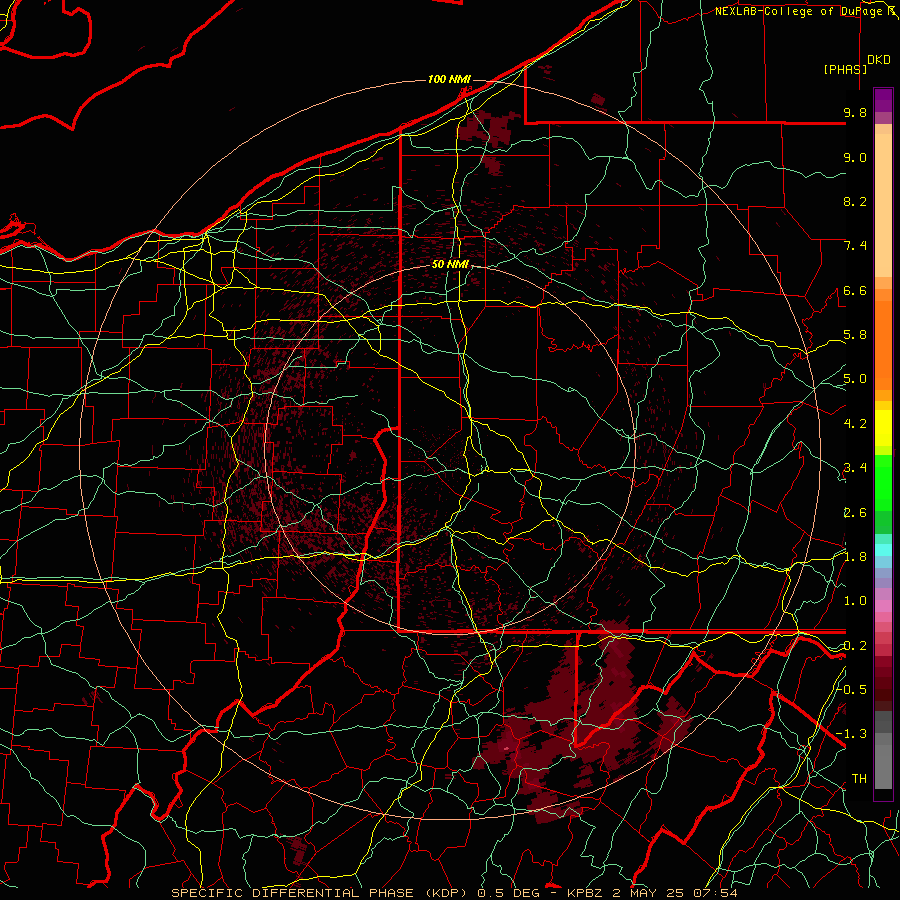The width and height of the screenshot is (900, 900).
Task: Click the purple segment atop the color bar
Action: coord(883,100)
